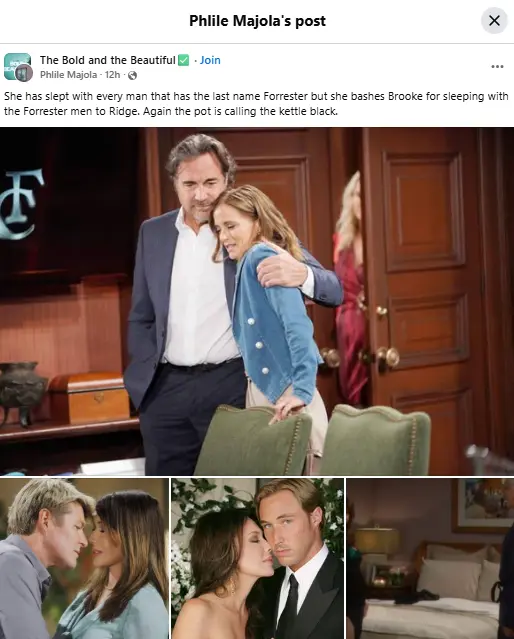
Task: Open bottom-left thumbnail of couple about to kiss
Action: (84, 559)
